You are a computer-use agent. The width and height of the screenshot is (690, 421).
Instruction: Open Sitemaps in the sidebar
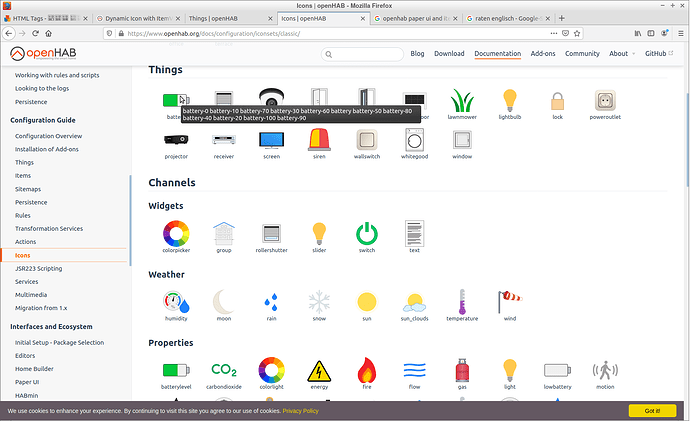28,189
